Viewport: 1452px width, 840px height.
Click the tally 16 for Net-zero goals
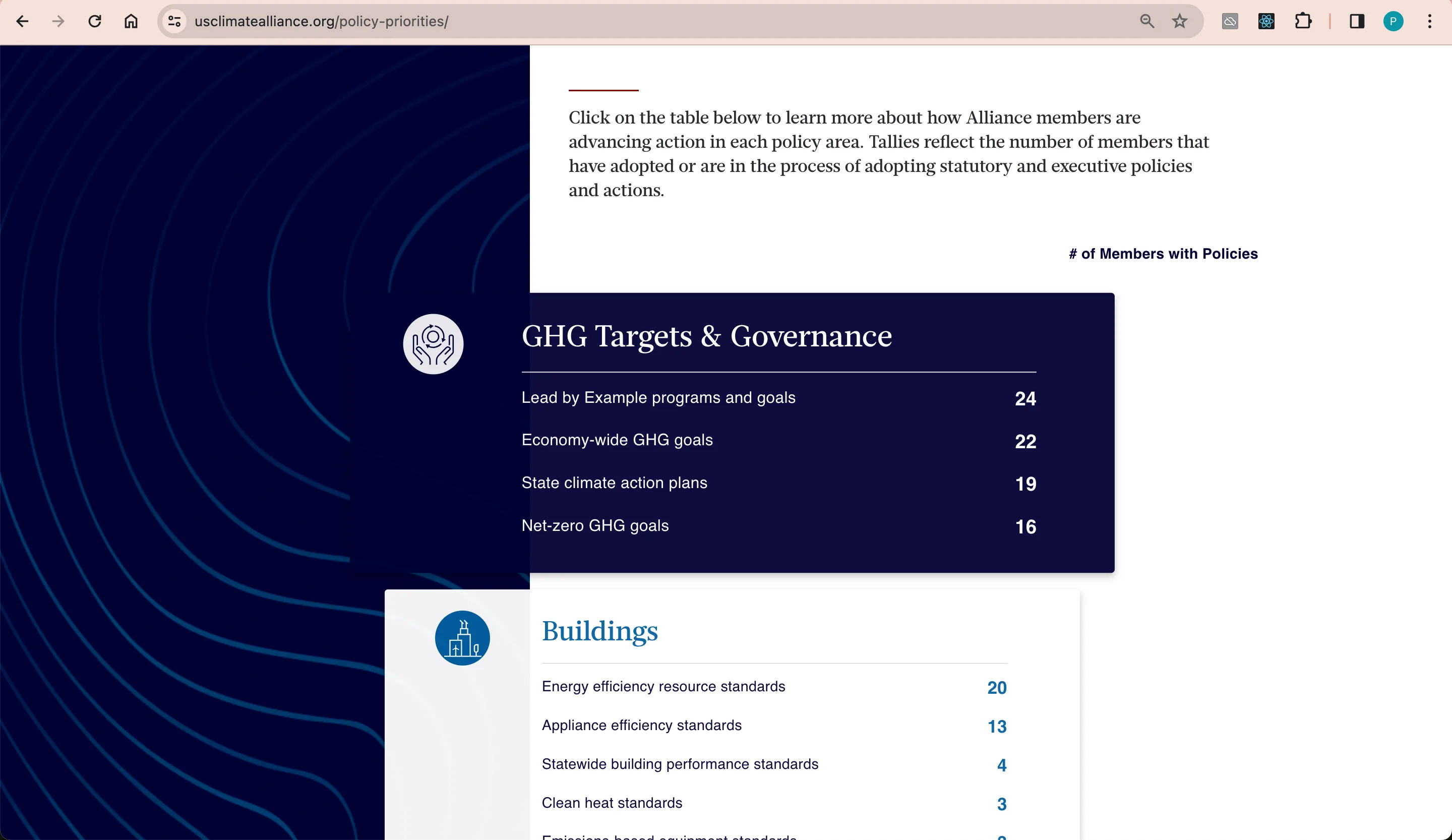pyautogui.click(x=1025, y=526)
